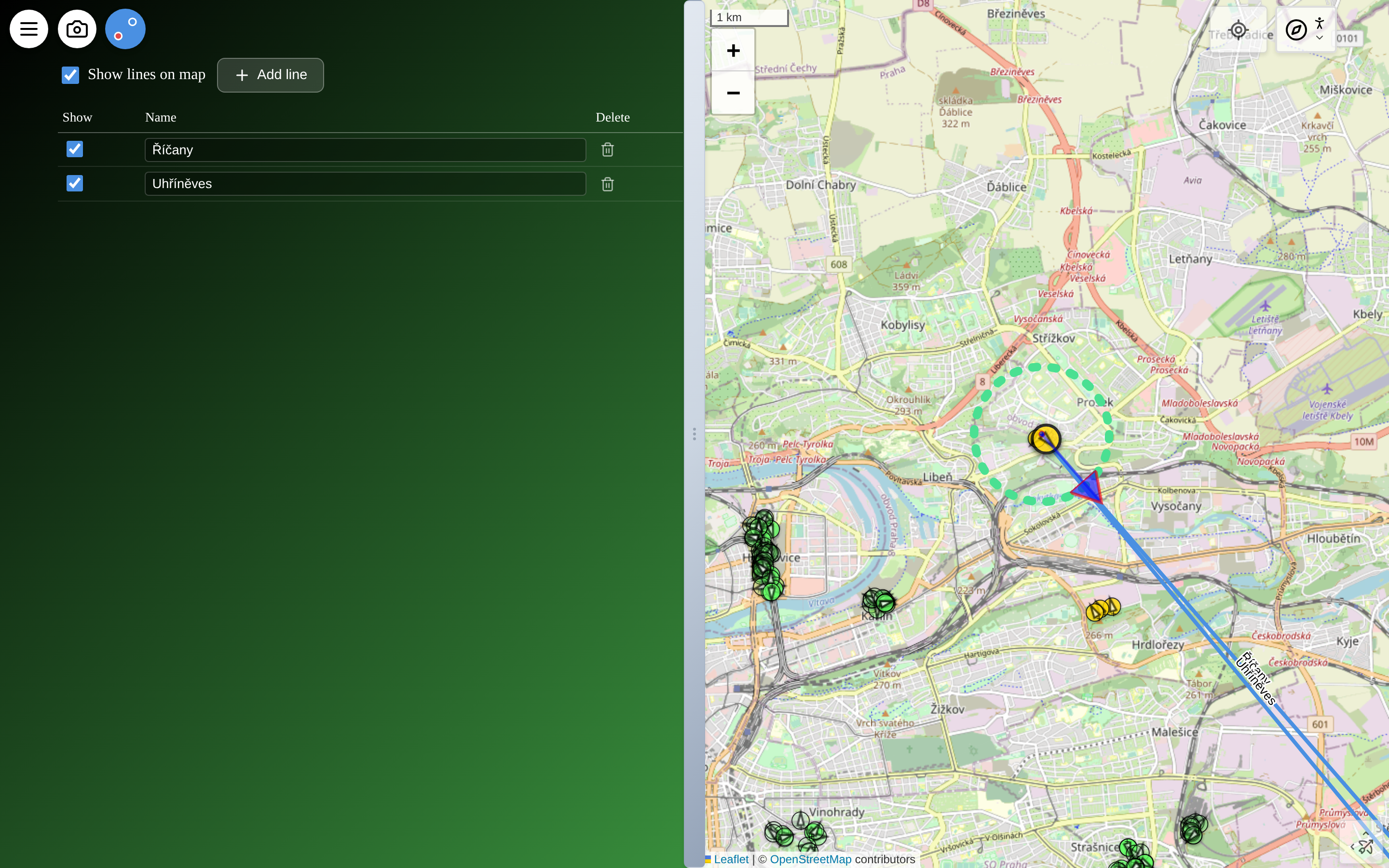Click the blue lines mode button
The height and width of the screenshot is (868, 1389).
click(x=125, y=29)
